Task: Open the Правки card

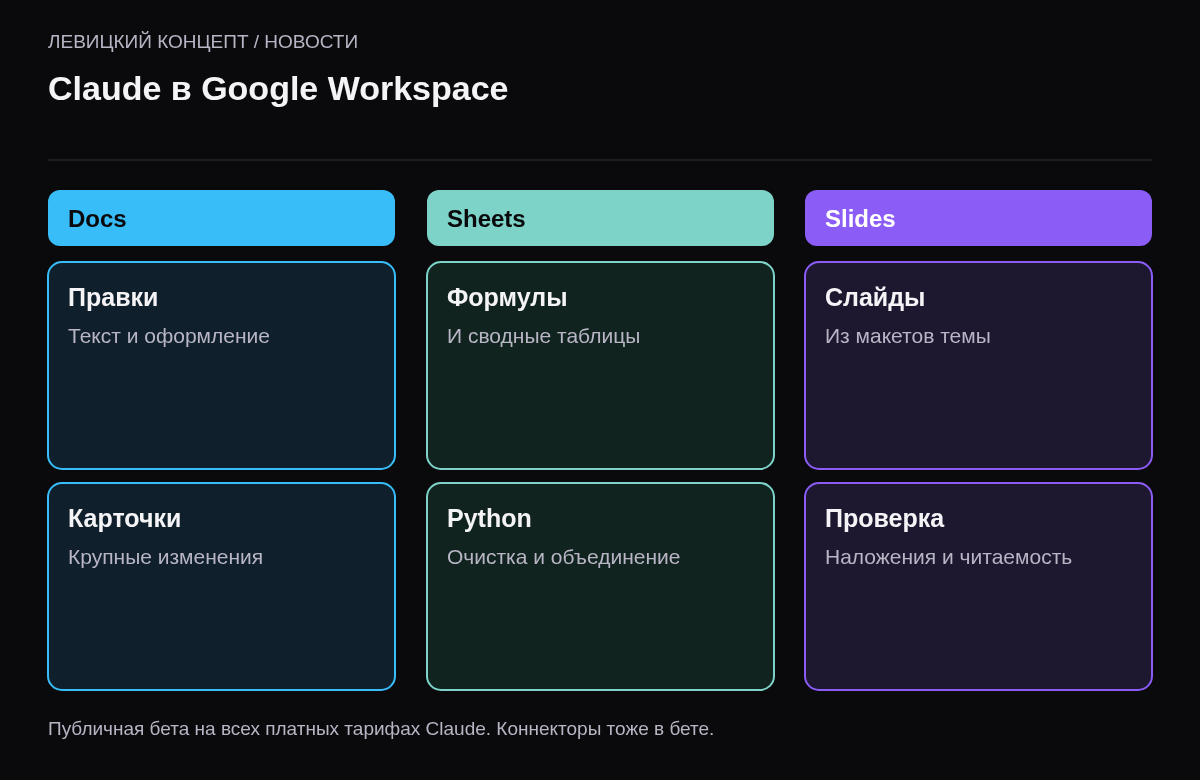Action: (x=221, y=366)
